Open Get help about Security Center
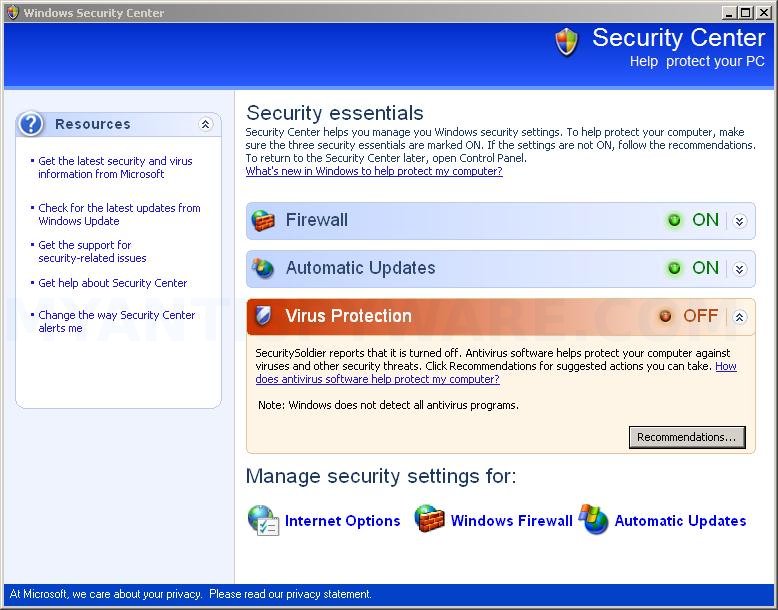The height and width of the screenshot is (610, 778). pyautogui.click(x=113, y=283)
